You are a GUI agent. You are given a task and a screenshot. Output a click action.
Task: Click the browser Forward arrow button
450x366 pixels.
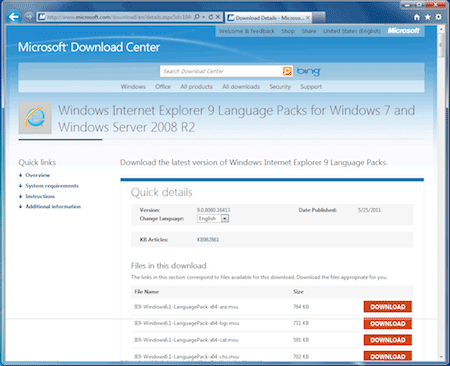[29, 16]
